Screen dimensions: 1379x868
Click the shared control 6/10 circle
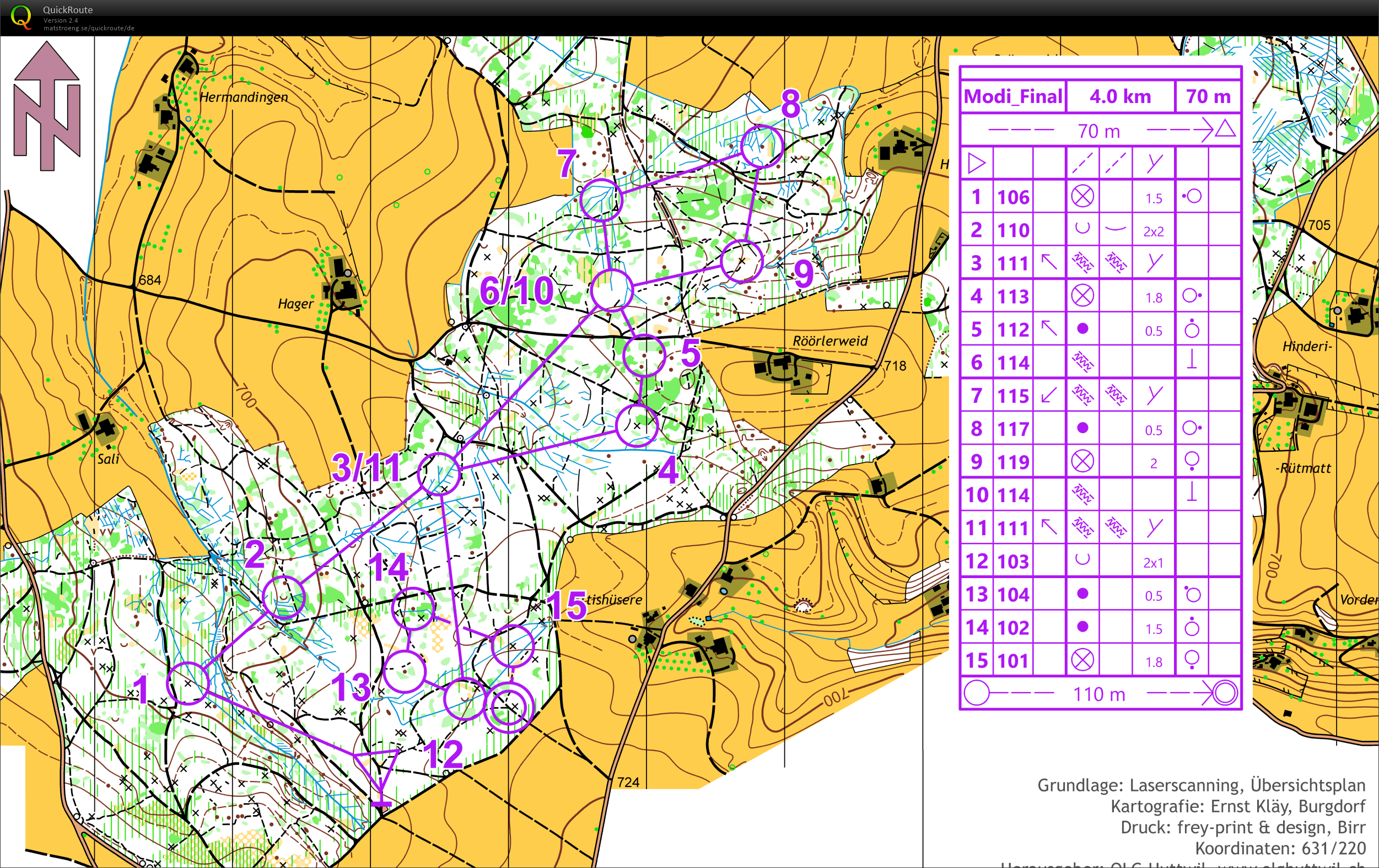pyautogui.click(x=612, y=290)
